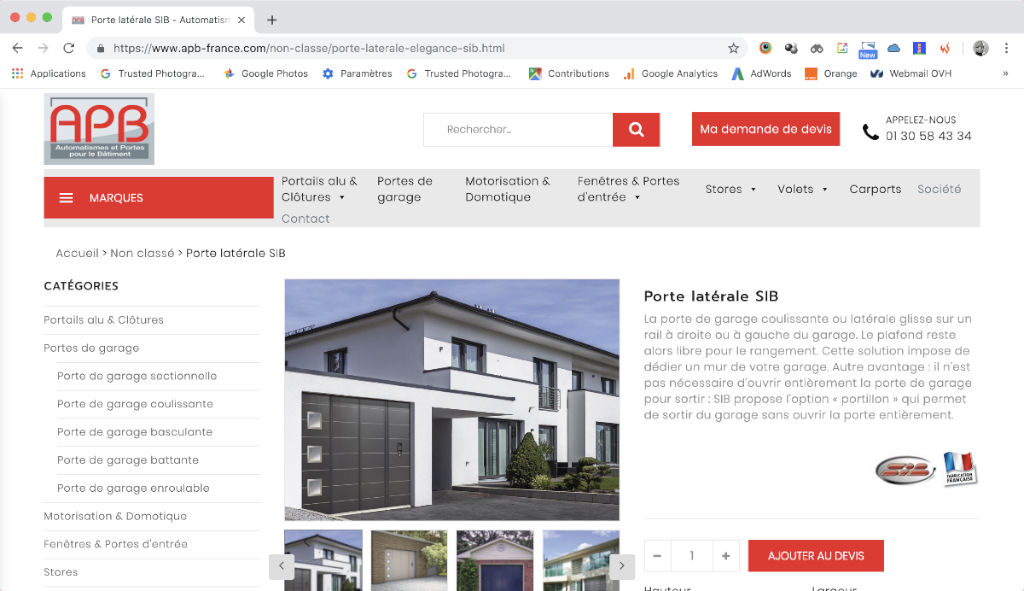Expand Portails alu & Clôtures dropdown

pyautogui.click(x=319, y=189)
